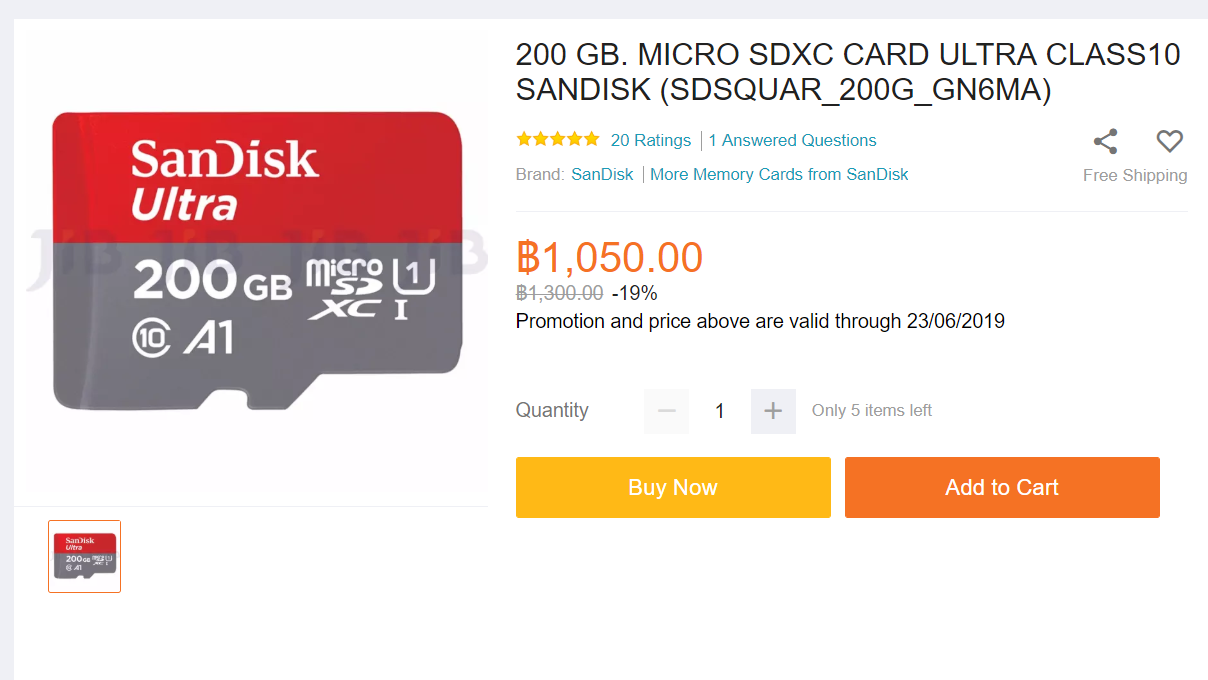Click the quantity number field

pos(720,411)
